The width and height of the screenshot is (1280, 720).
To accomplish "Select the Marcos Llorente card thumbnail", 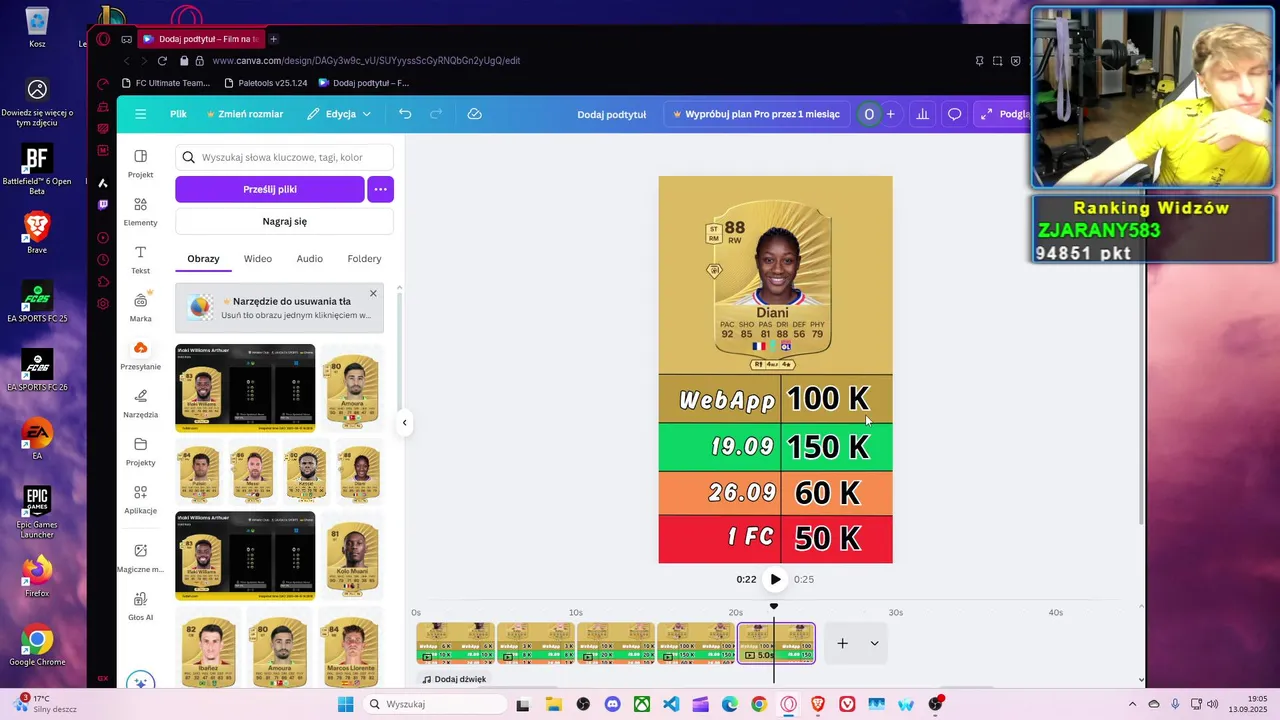I will tap(349, 652).
